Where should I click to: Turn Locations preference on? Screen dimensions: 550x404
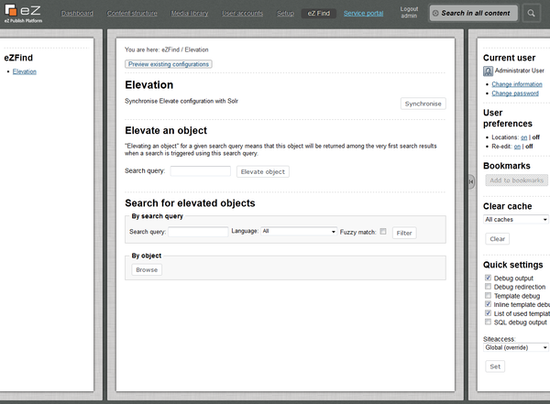tap(524, 137)
